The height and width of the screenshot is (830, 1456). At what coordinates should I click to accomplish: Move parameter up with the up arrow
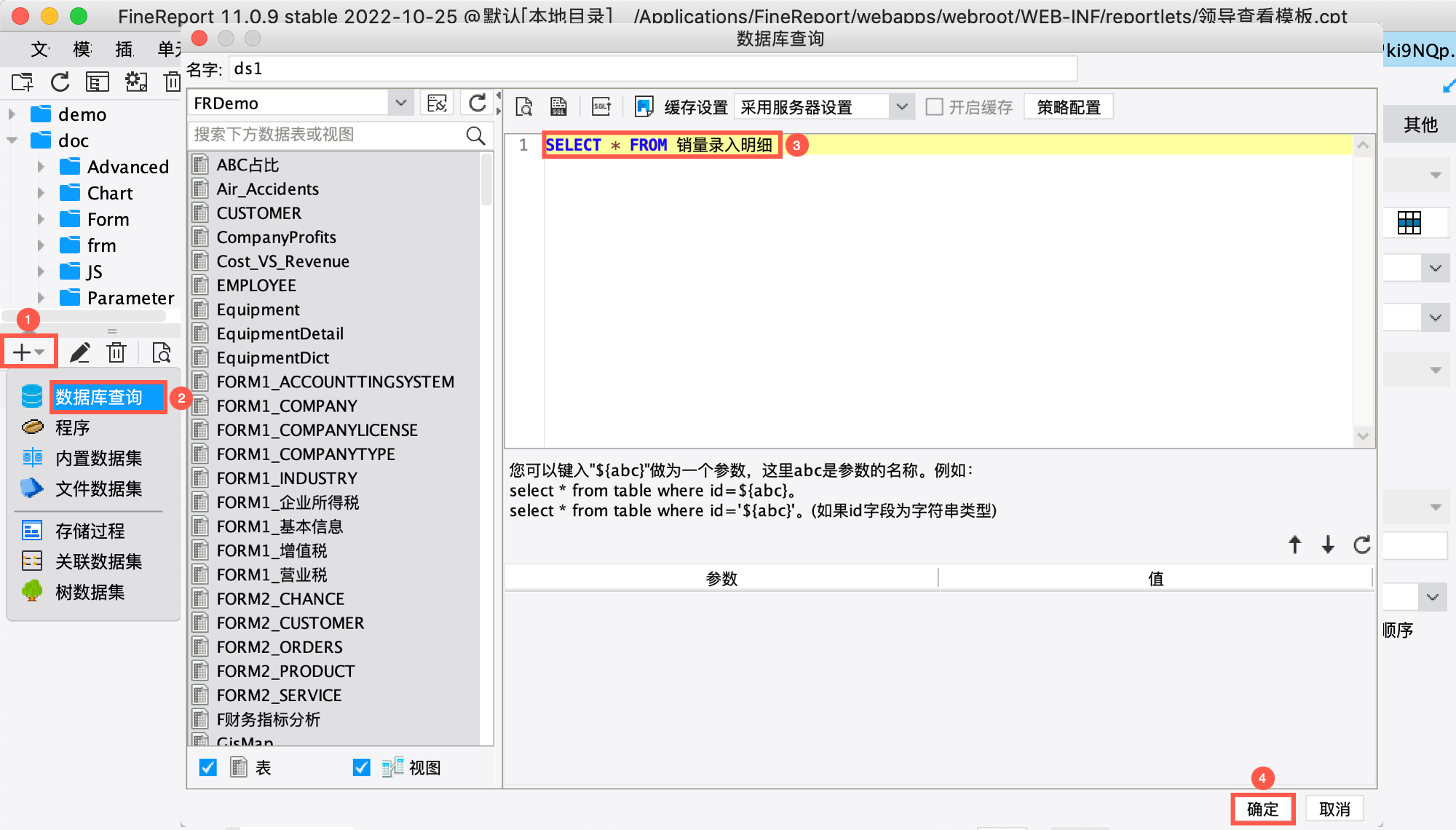pyautogui.click(x=1294, y=545)
